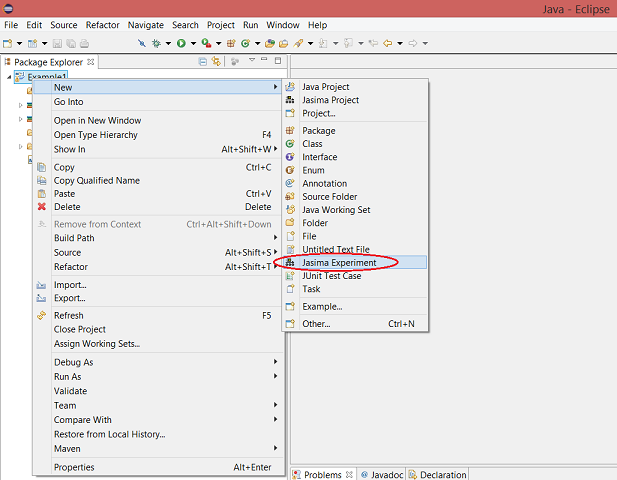Viewport: 617px width, 480px height.
Task: Choose JUnit Test Case menu entry
Action: point(331,276)
